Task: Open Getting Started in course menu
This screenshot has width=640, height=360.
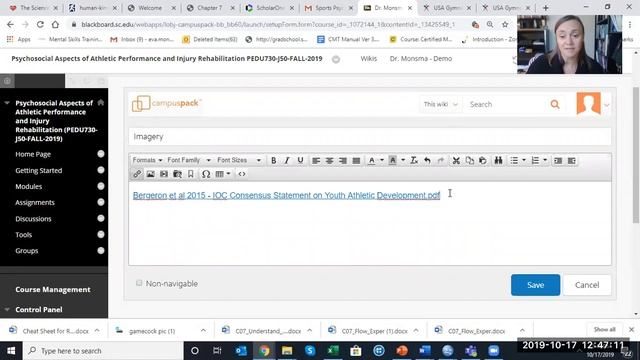Action: coord(39,170)
